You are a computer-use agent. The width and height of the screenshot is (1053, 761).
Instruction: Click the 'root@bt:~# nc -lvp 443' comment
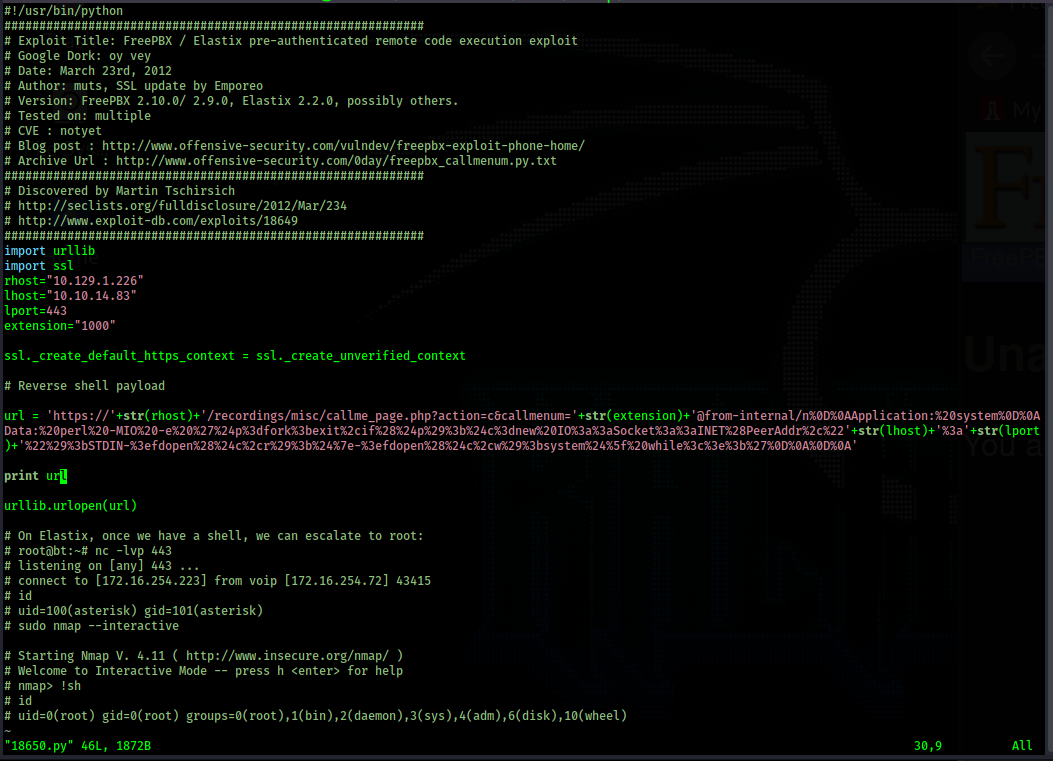[88, 551]
